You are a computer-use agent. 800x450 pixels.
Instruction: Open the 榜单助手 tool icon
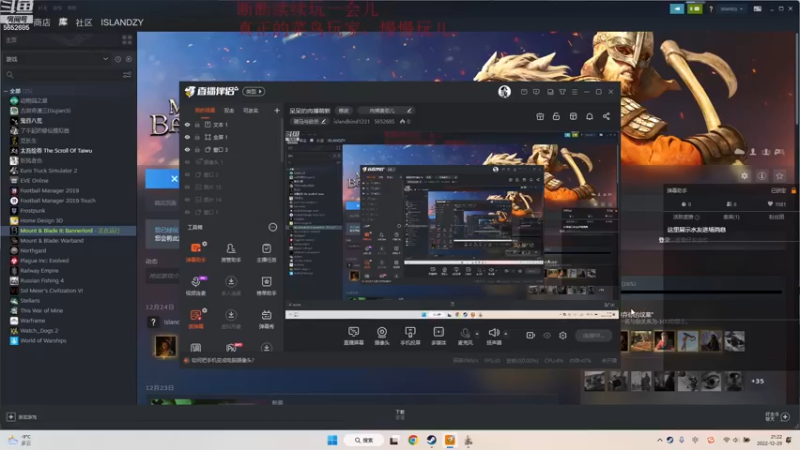click(266, 285)
